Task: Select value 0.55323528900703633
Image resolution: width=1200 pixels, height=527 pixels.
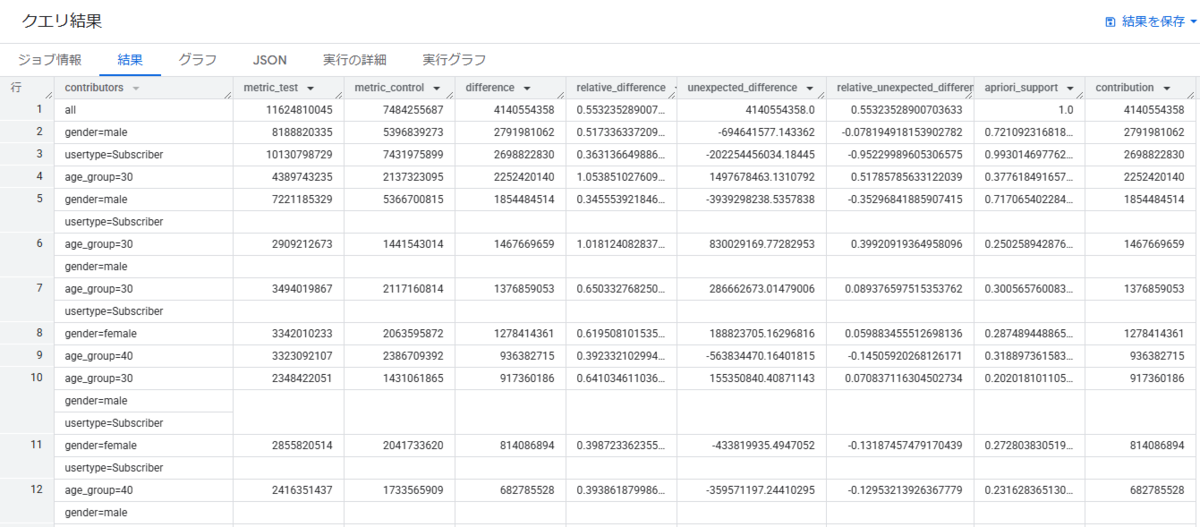Action: 906,110
